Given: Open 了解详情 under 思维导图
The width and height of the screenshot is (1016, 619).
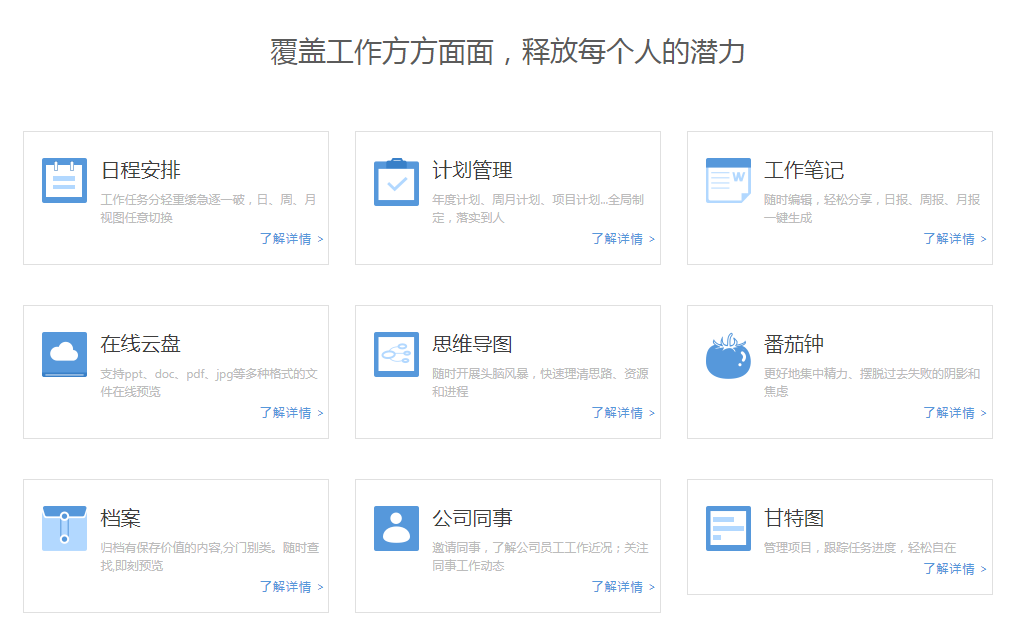Looking at the screenshot, I should point(624,413).
